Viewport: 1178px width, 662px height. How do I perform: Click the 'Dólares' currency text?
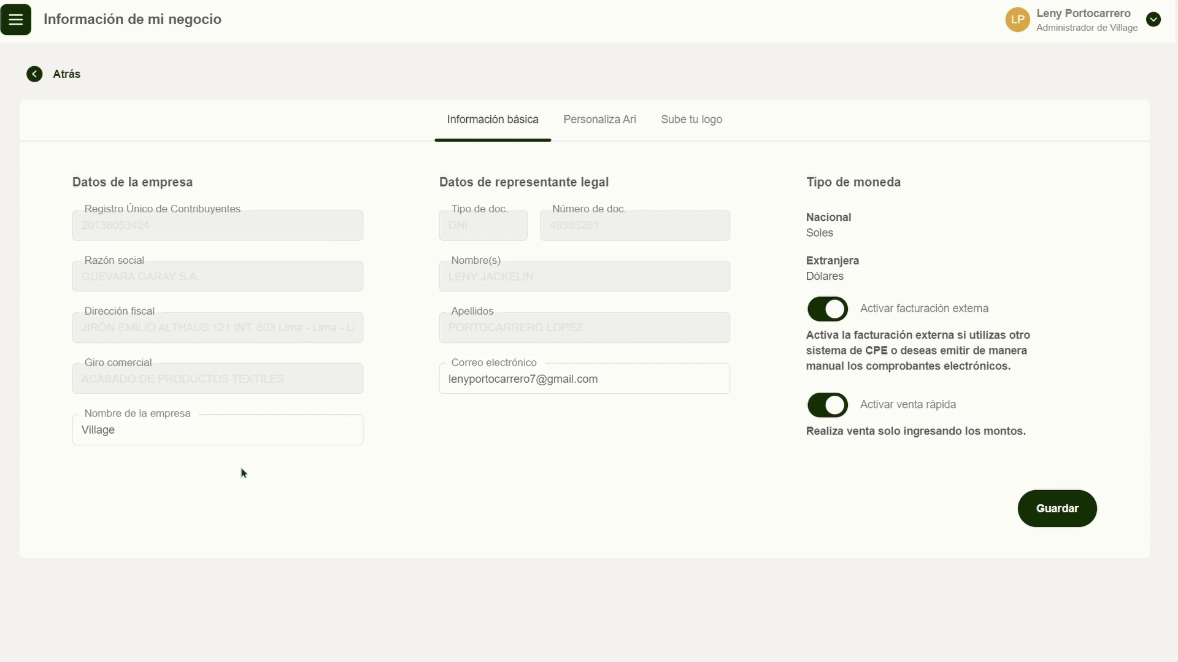coord(825,277)
